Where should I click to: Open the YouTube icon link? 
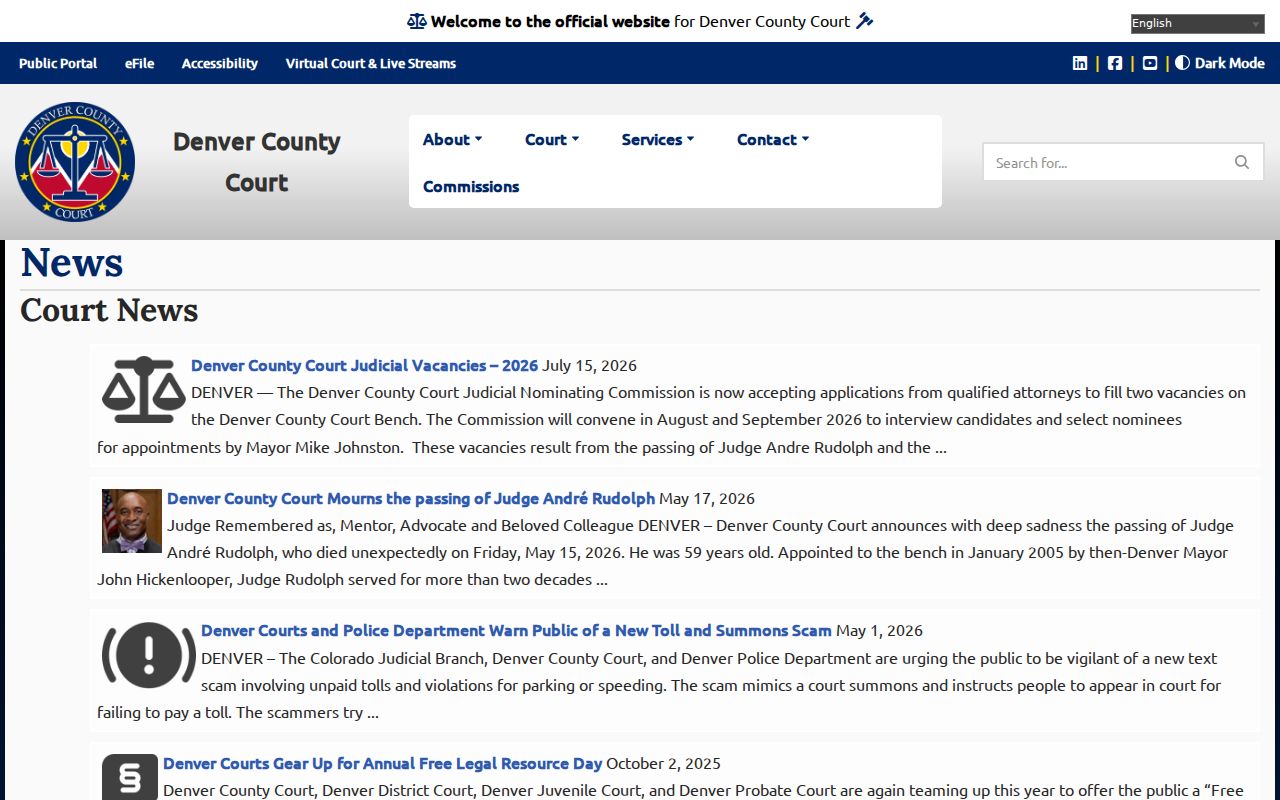pyautogui.click(x=1150, y=63)
